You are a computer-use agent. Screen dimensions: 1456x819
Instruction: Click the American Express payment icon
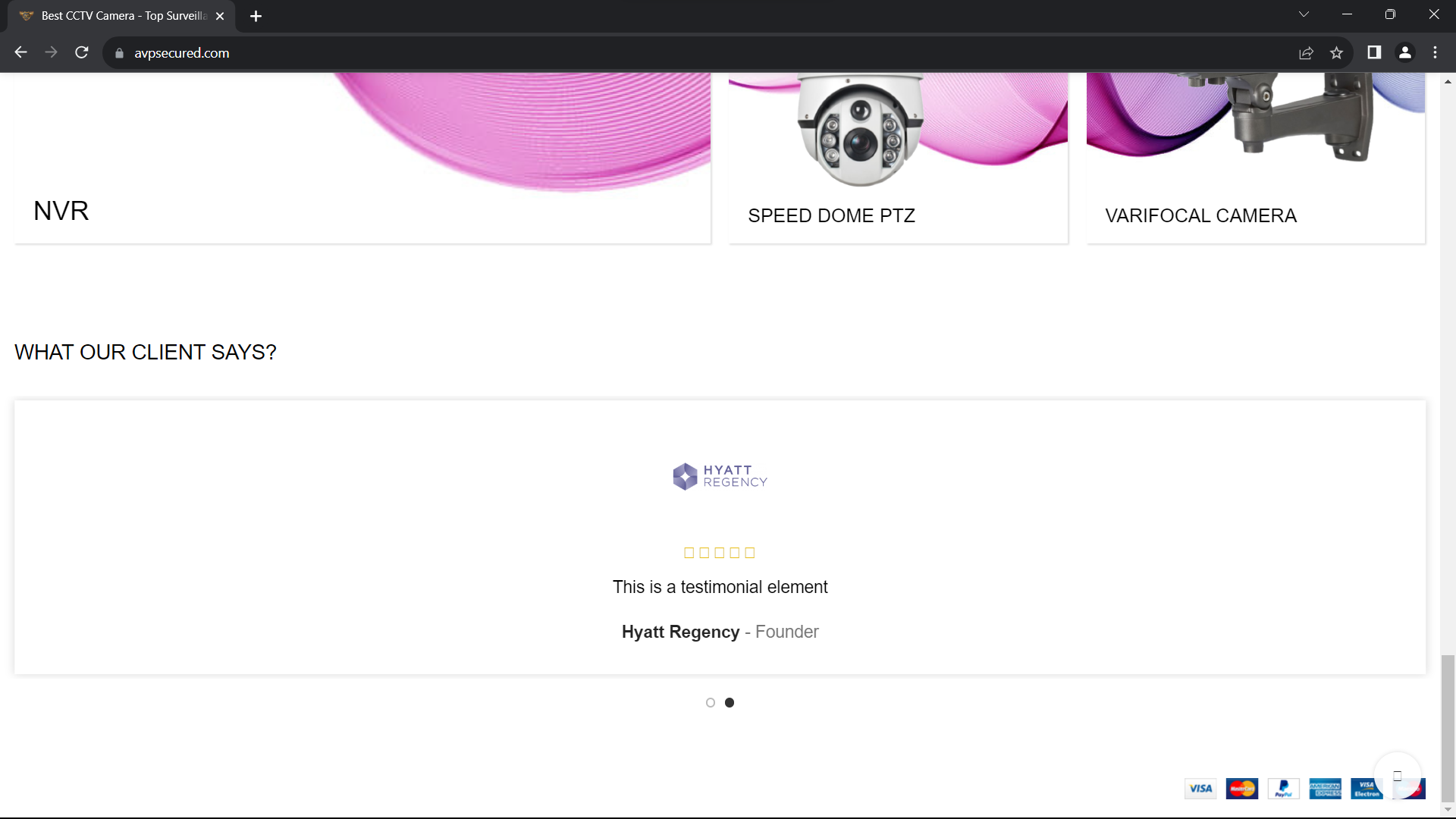coord(1326,789)
